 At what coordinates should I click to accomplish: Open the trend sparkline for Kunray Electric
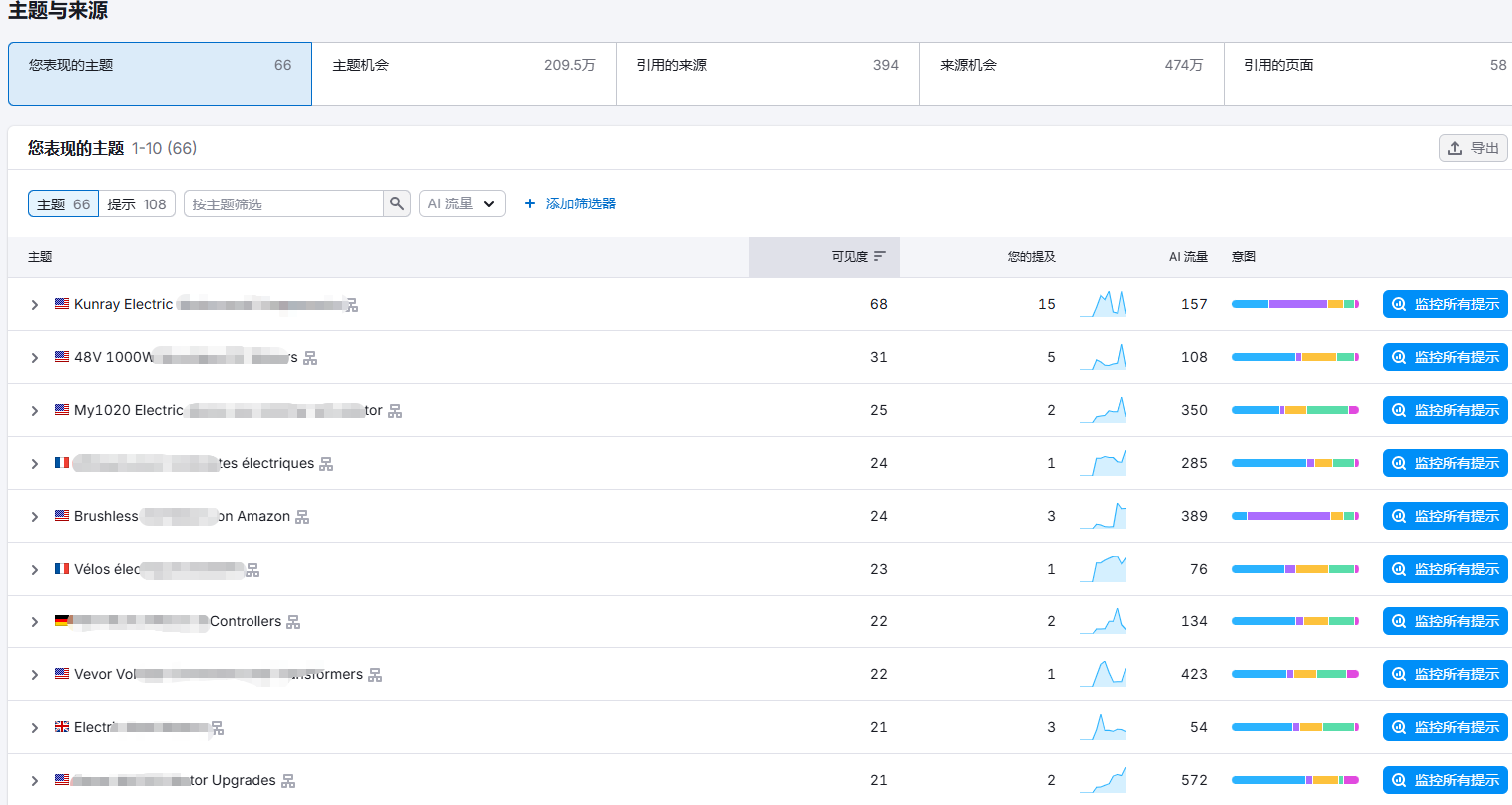1103,304
